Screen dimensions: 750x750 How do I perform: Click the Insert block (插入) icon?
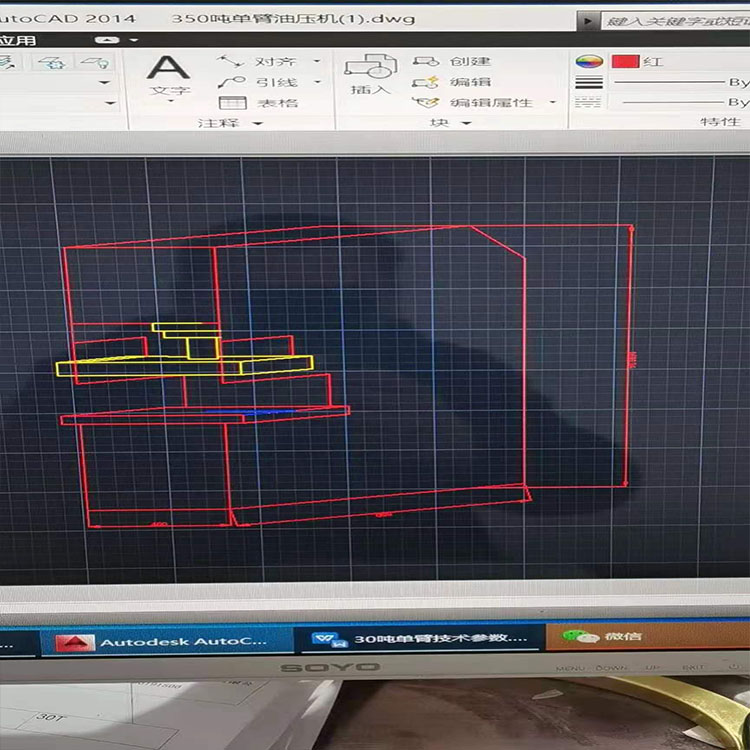(370, 73)
